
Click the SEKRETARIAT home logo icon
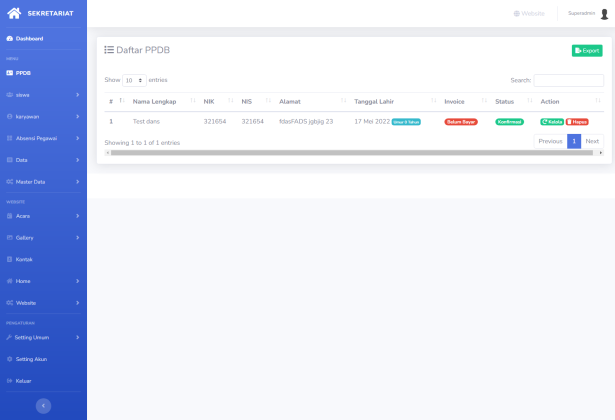[x=14, y=13]
